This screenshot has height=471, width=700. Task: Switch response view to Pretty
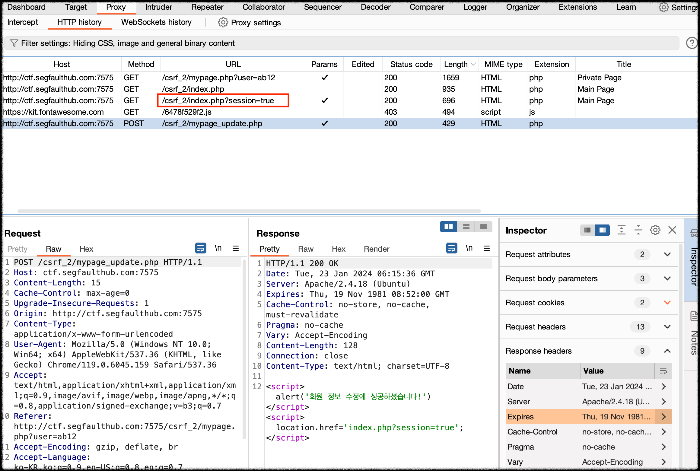[x=269, y=249]
